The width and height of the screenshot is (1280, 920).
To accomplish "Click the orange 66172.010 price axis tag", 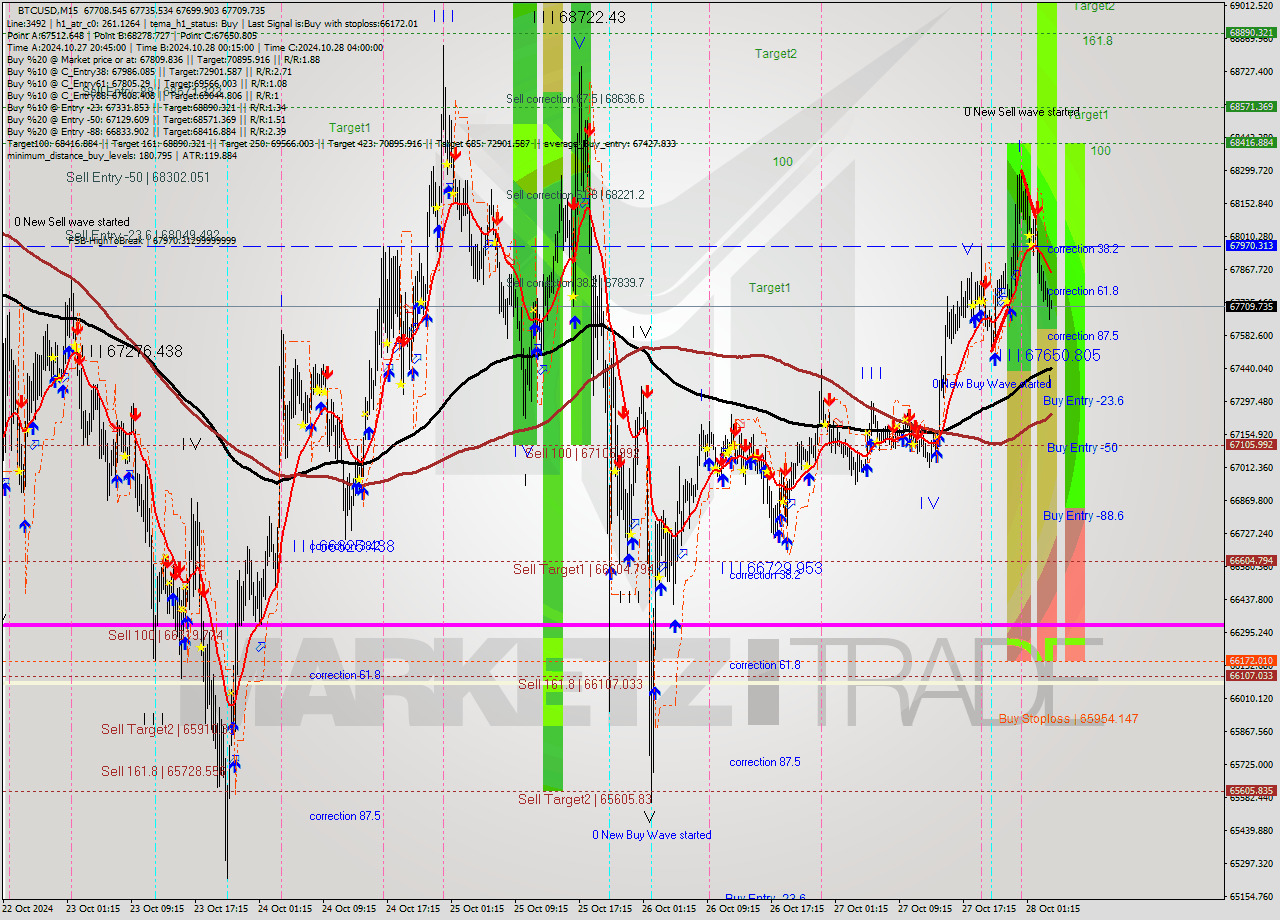I will pos(1251,661).
